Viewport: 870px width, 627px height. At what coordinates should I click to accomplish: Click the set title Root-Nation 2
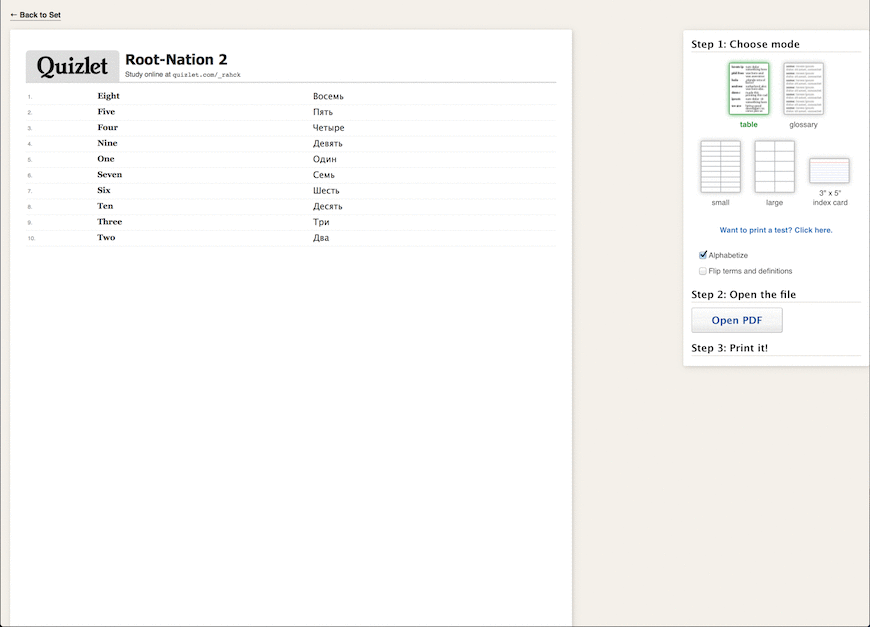pos(176,59)
